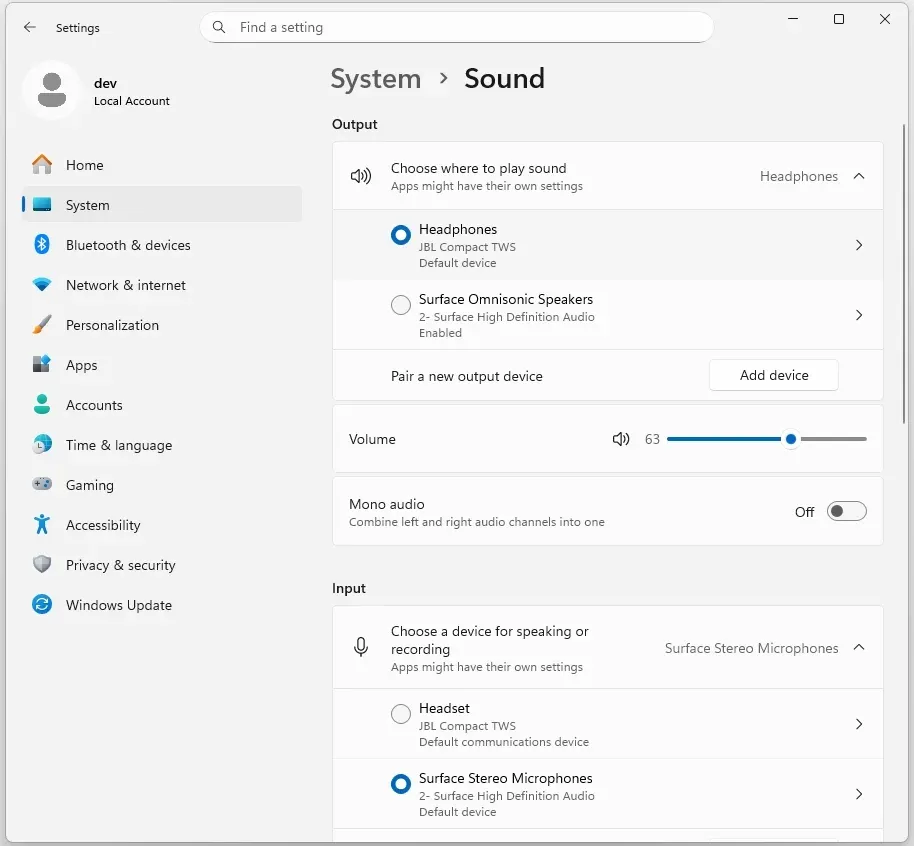The image size is (914, 846).
Task: Click the volume value 63
Action: click(652, 439)
